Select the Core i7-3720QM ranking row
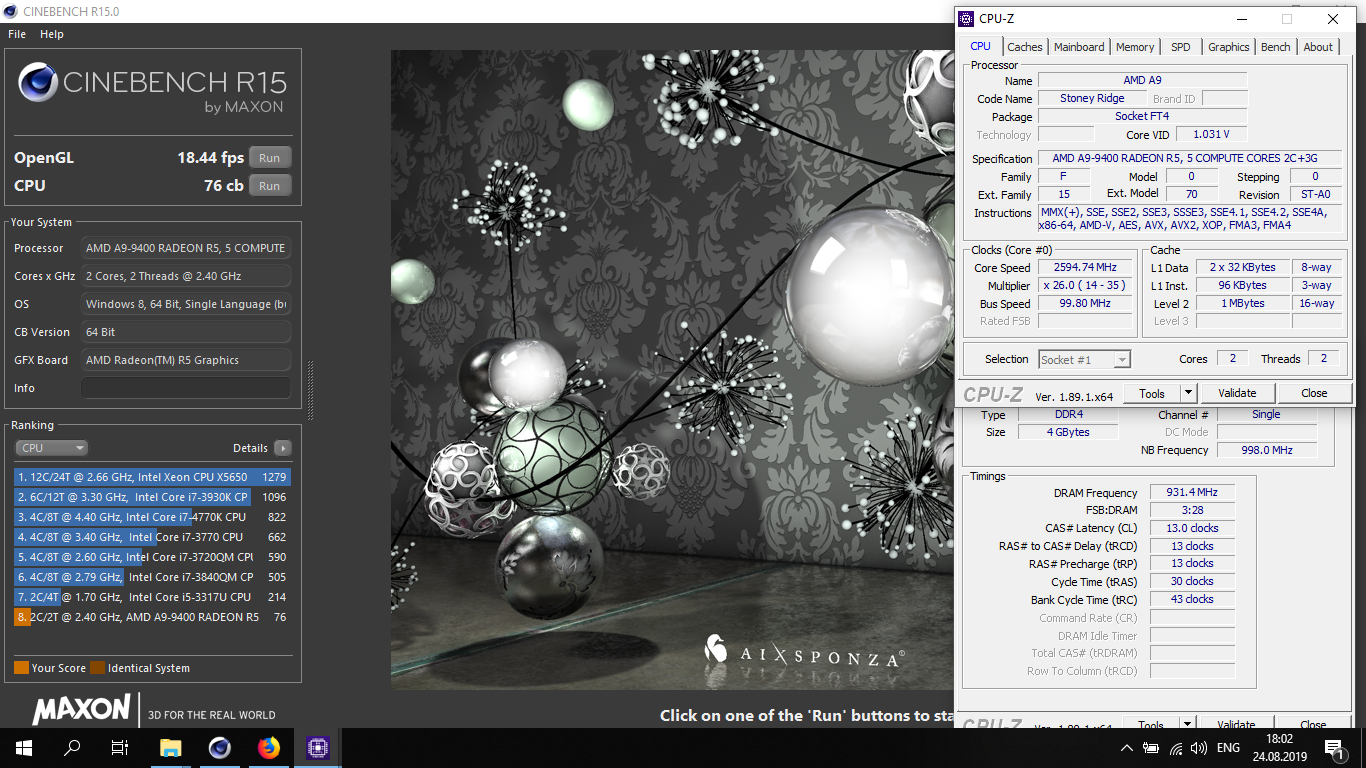 151,557
